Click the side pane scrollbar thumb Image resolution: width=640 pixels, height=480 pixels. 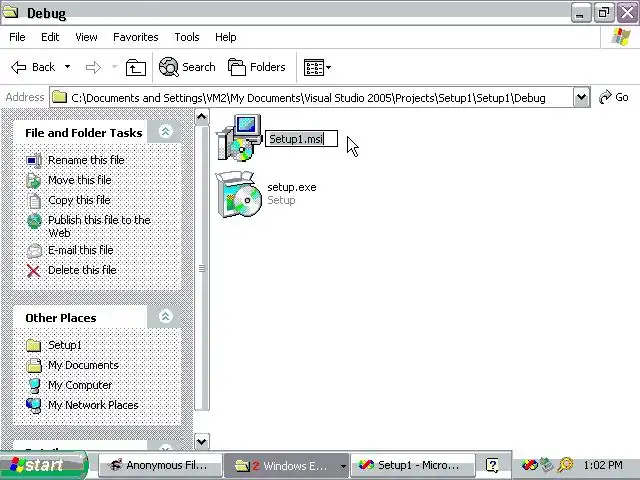click(202, 268)
